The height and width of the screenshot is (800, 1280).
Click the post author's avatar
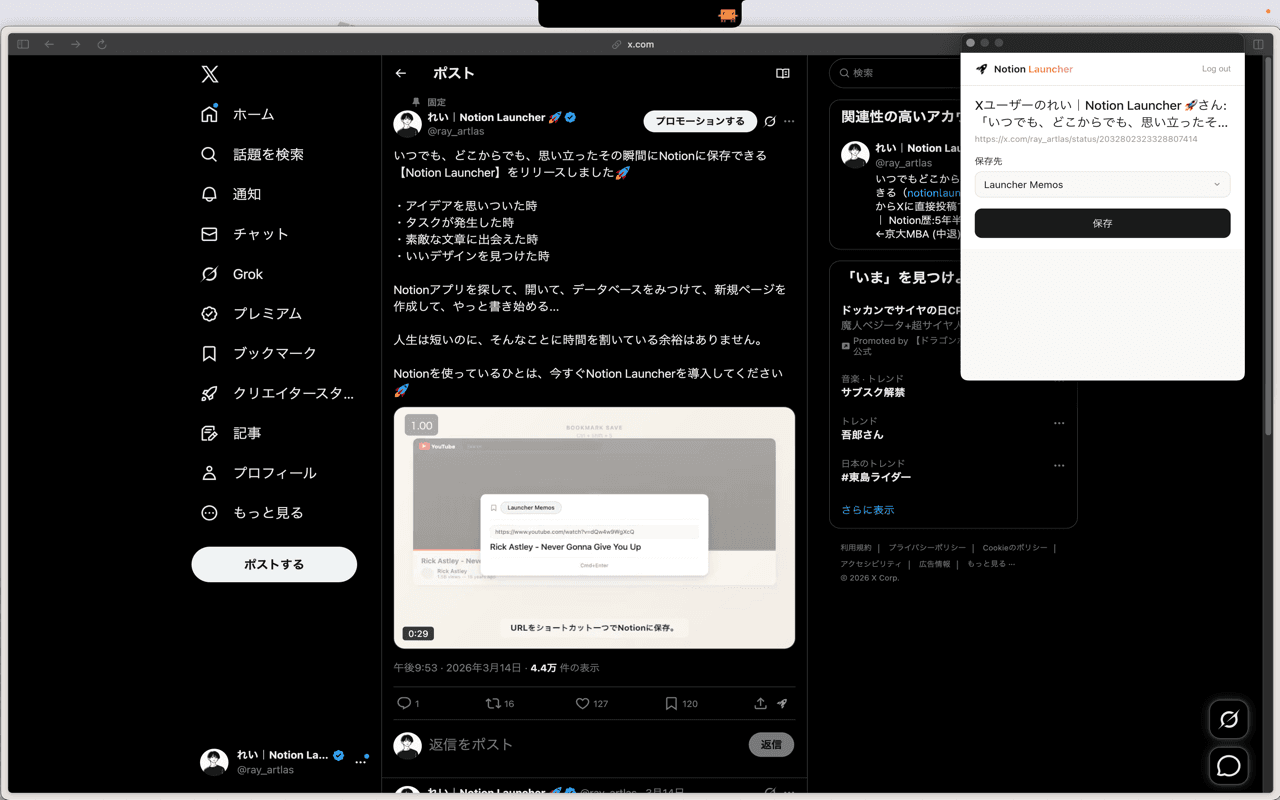click(407, 124)
